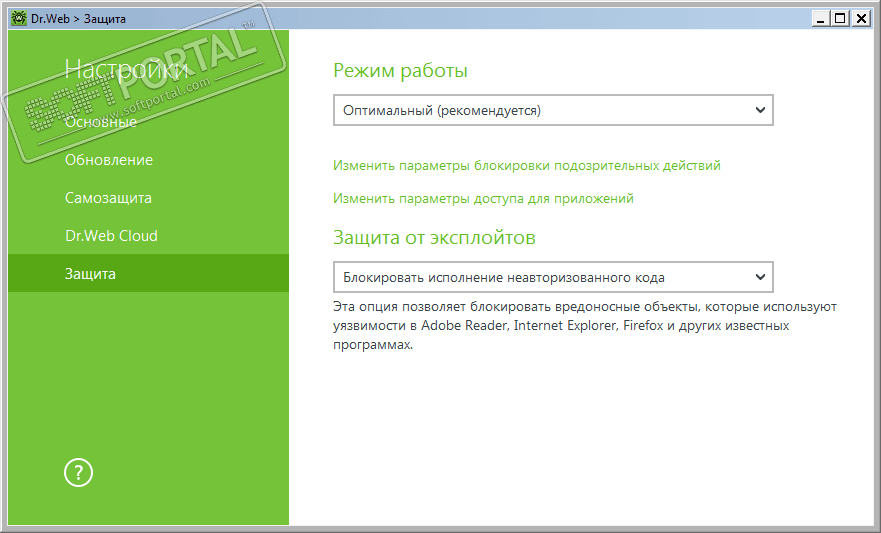
Task: Minimize the Dr.Web window
Action: (821, 19)
